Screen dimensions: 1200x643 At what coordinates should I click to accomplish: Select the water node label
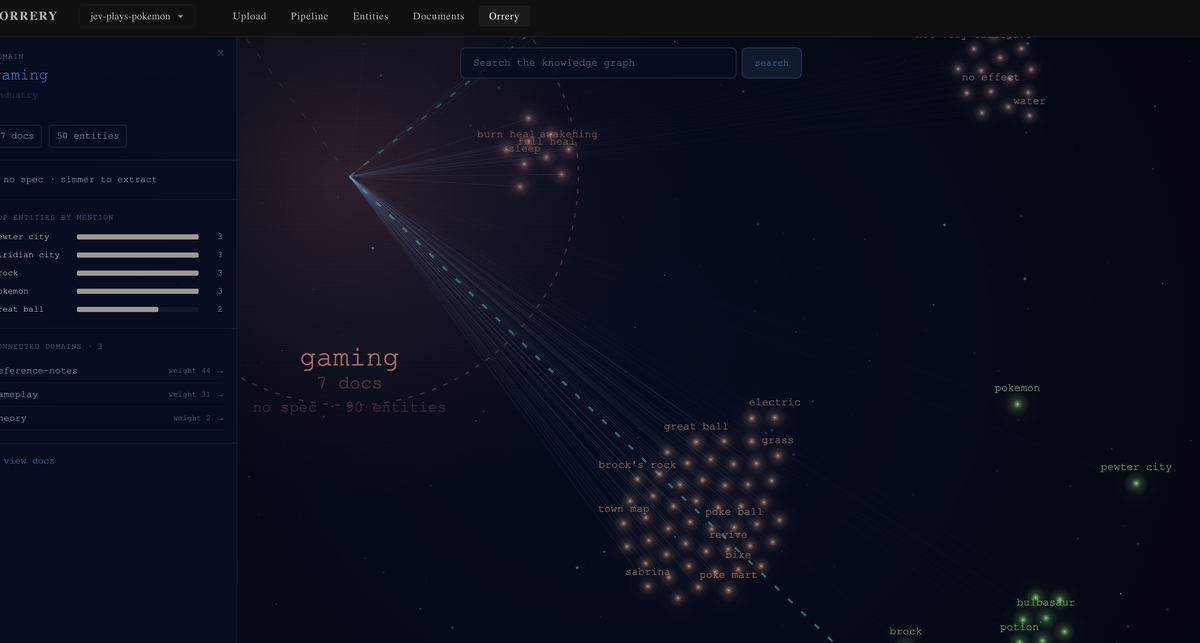(1029, 101)
